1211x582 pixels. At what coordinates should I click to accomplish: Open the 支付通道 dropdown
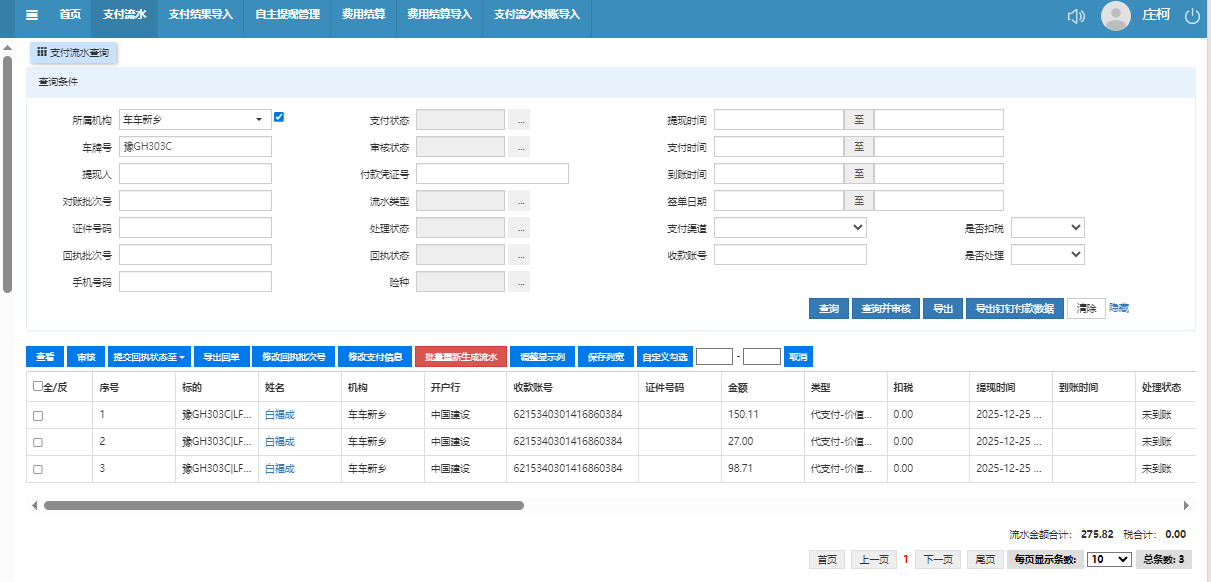pyautogui.click(x=790, y=228)
